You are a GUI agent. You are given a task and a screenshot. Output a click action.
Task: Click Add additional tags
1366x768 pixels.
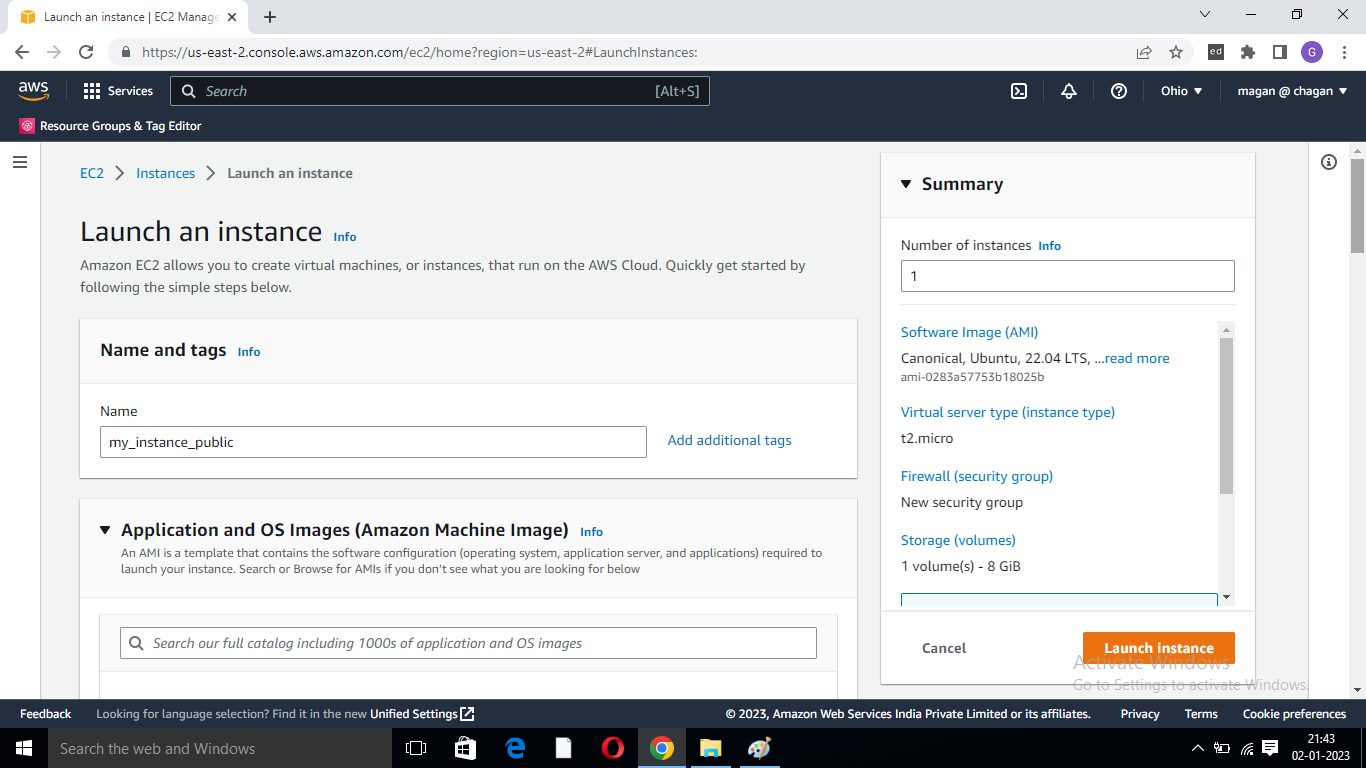729,440
